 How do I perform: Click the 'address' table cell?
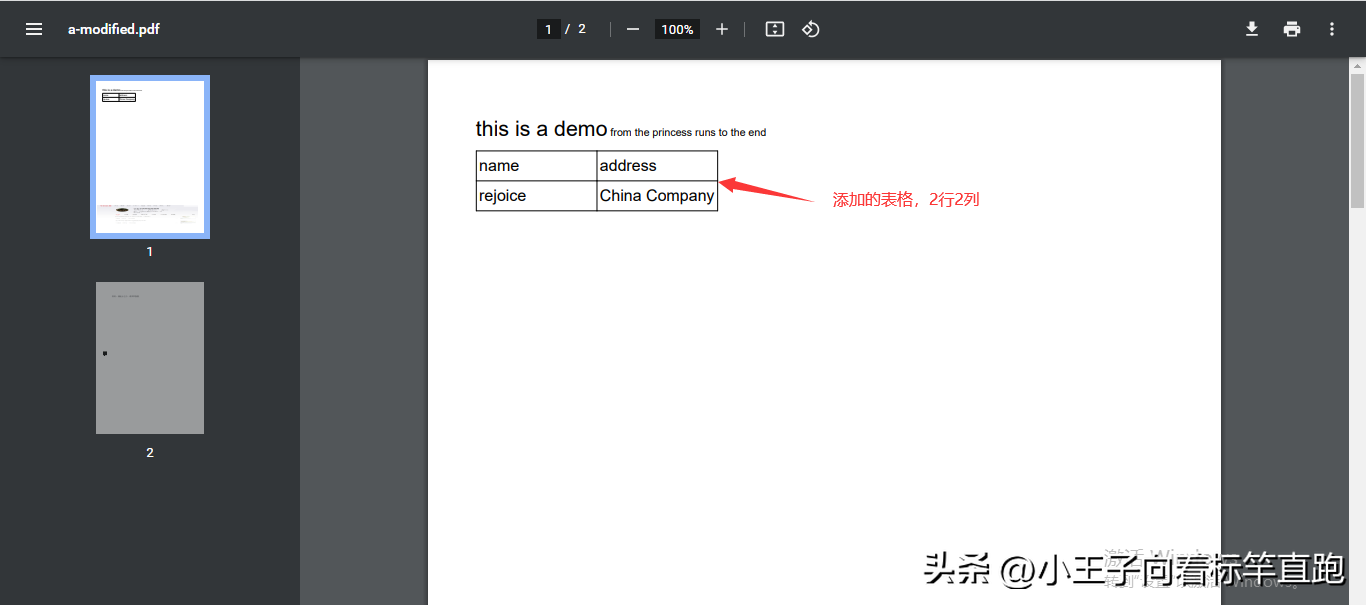click(x=657, y=166)
